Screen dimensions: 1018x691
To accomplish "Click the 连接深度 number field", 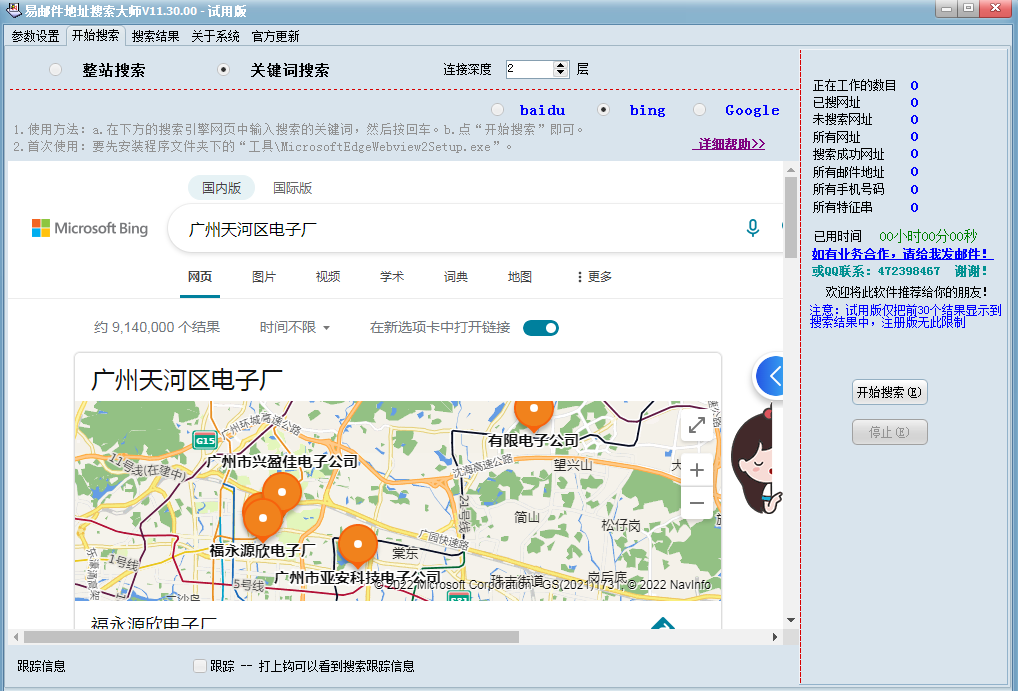I will [x=530, y=69].
